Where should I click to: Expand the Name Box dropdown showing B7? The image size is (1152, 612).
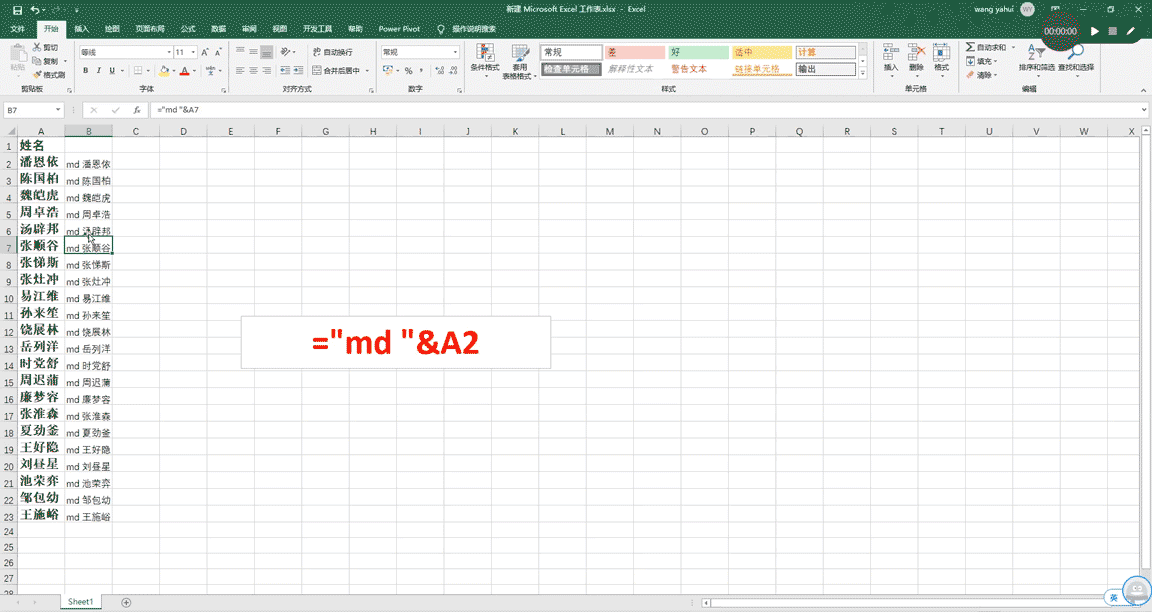coord(58,110)
